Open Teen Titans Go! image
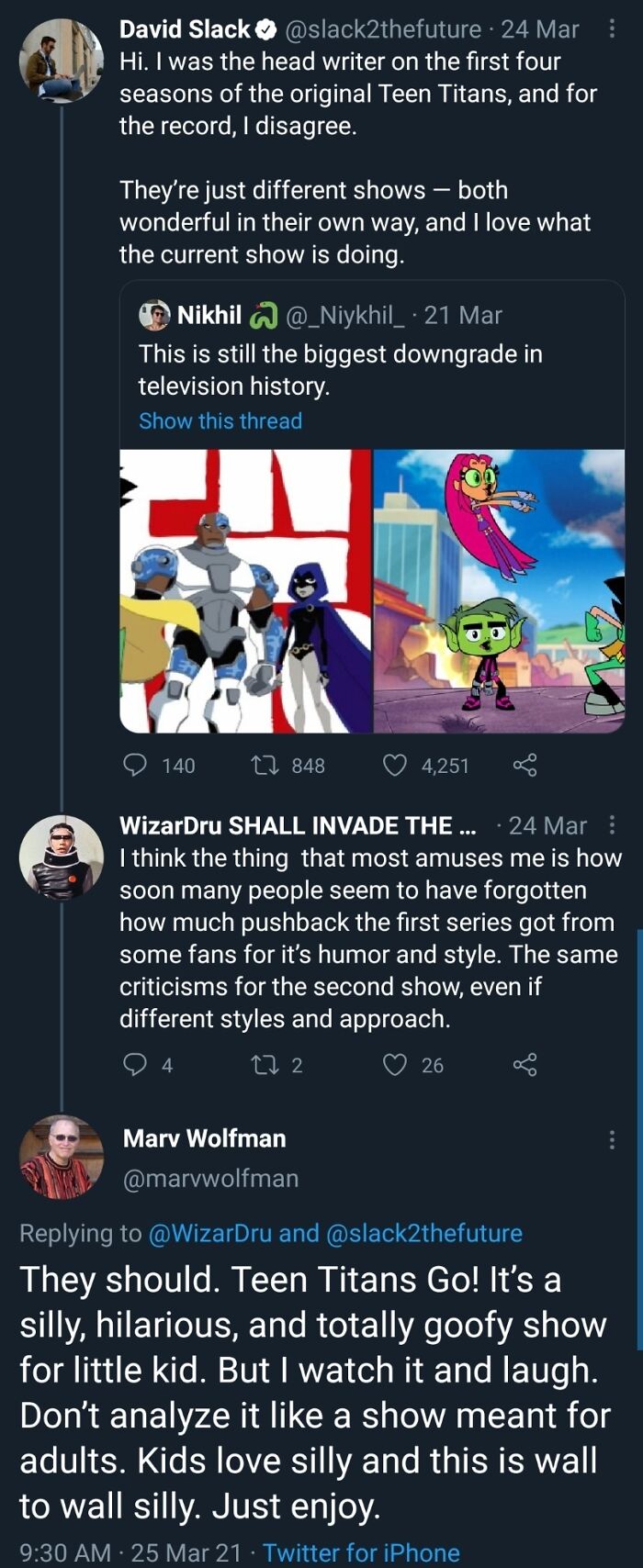Image resolution: width=643 pixels, height=1568 pixels. click(x=499, y=590)
